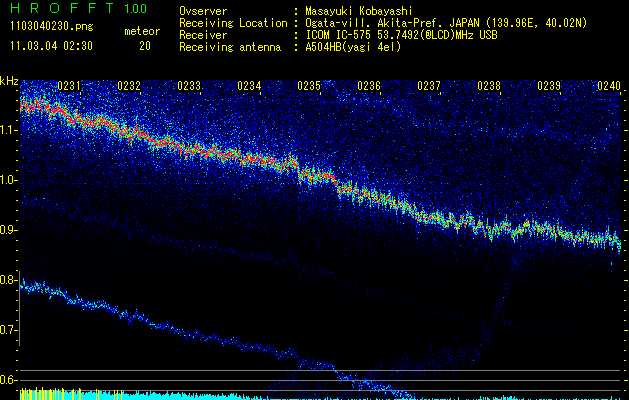Click the 0.9 frequency axis label
629x400 pixels.
9,230
